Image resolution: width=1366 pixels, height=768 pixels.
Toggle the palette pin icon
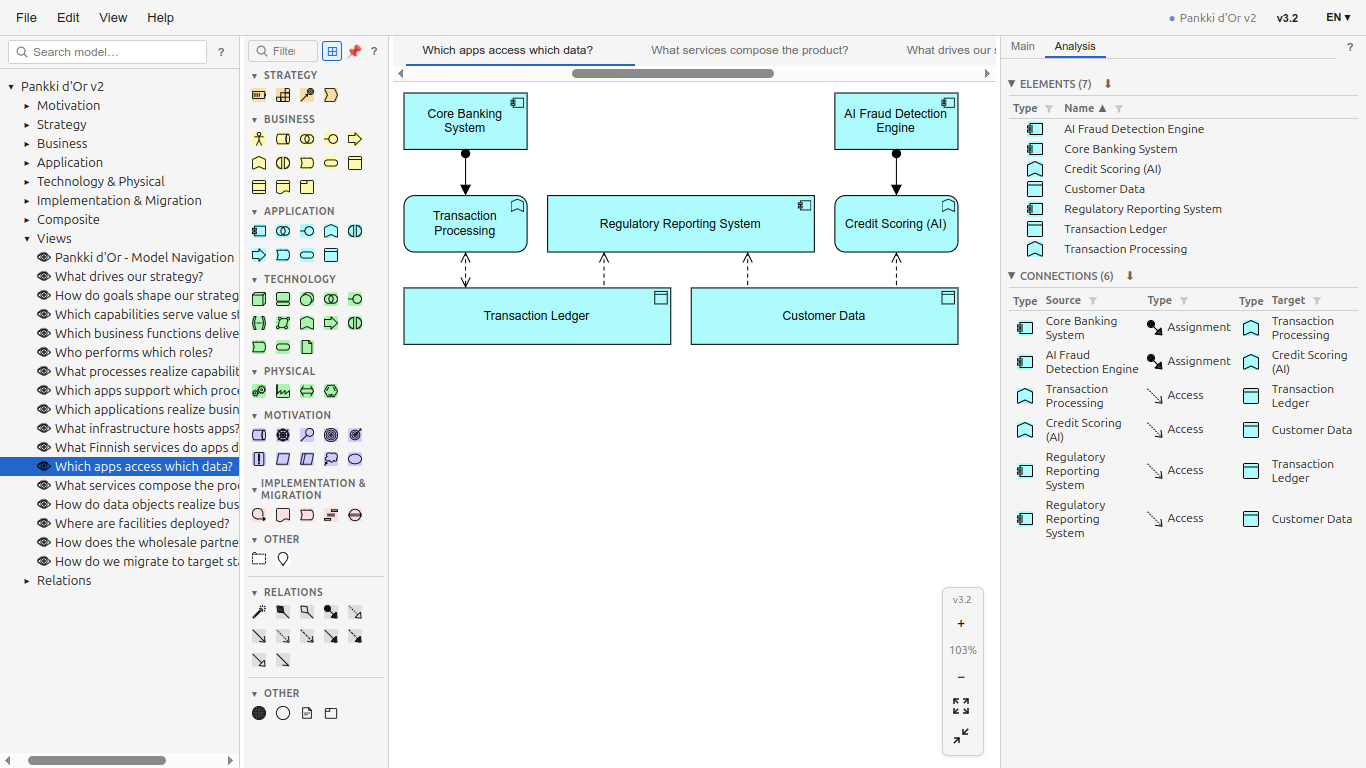(354, 51)
